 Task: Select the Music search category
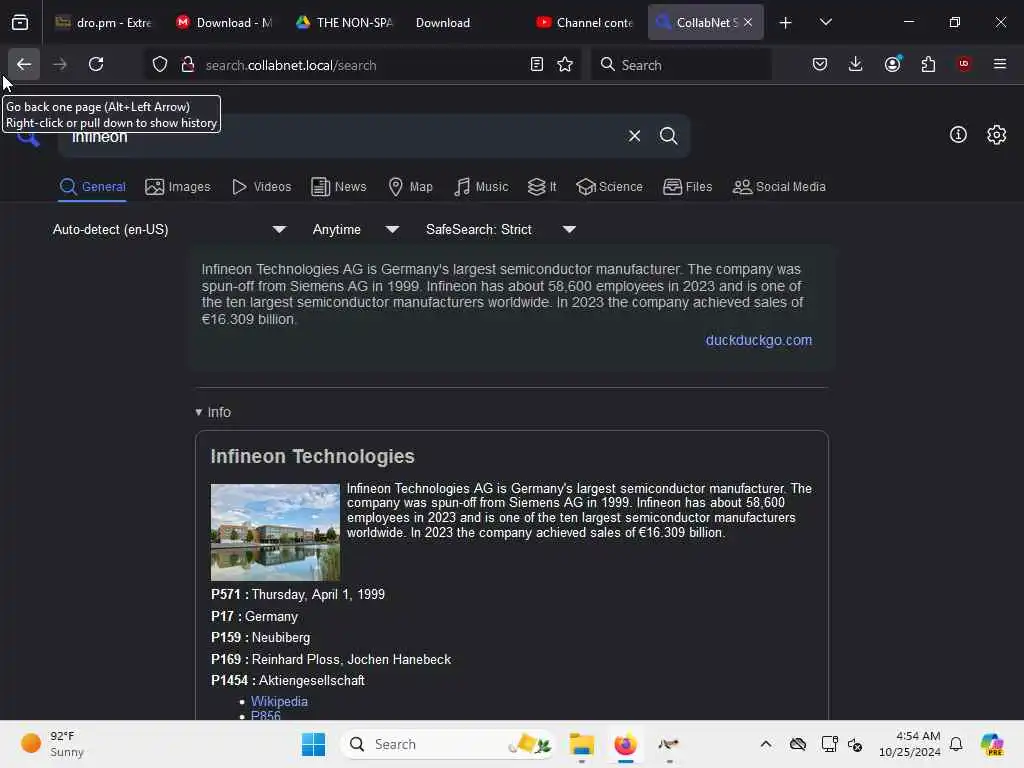[x=481, y=187]
